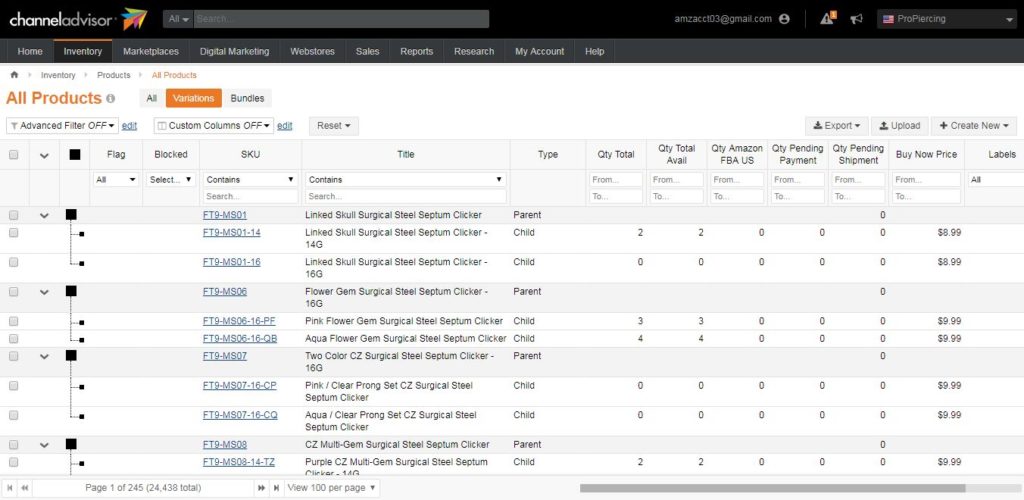Image resolution: width=1024 pixels, height=500 pixels.
Task: Select the checkbox for parent FT9-MS06
Action: 14,292
